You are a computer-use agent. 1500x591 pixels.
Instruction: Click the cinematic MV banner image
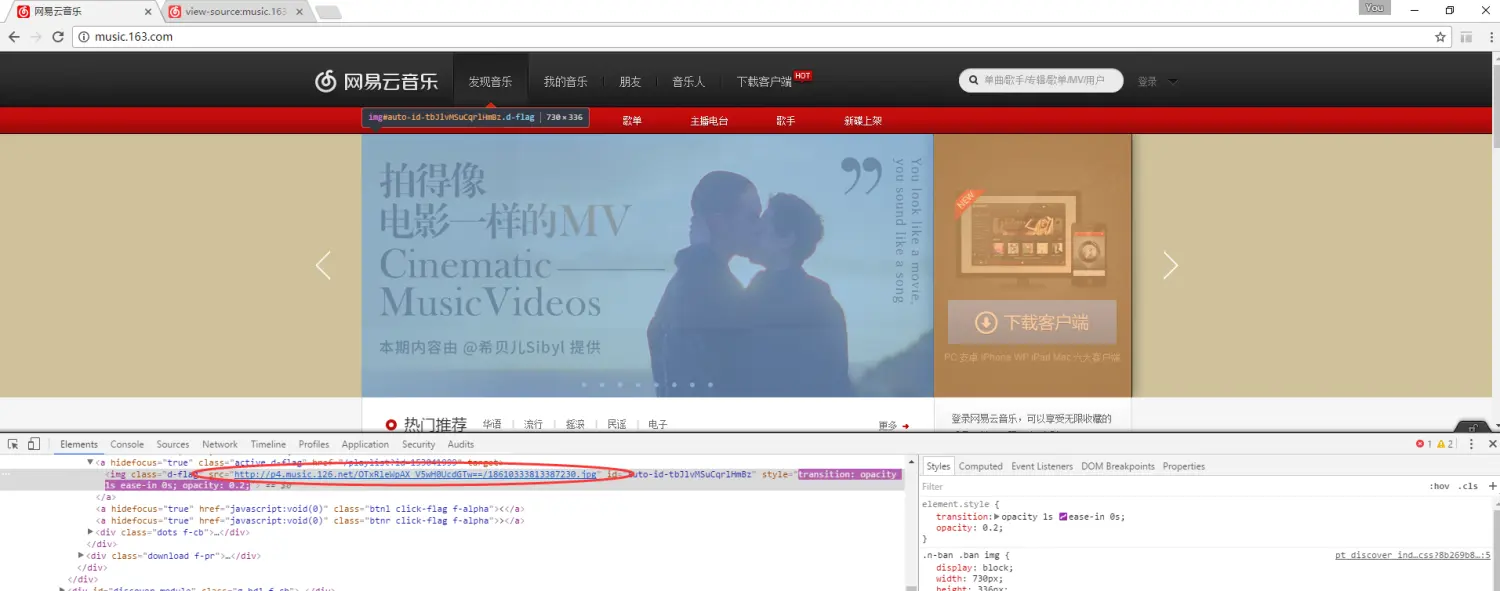[647, 265]
